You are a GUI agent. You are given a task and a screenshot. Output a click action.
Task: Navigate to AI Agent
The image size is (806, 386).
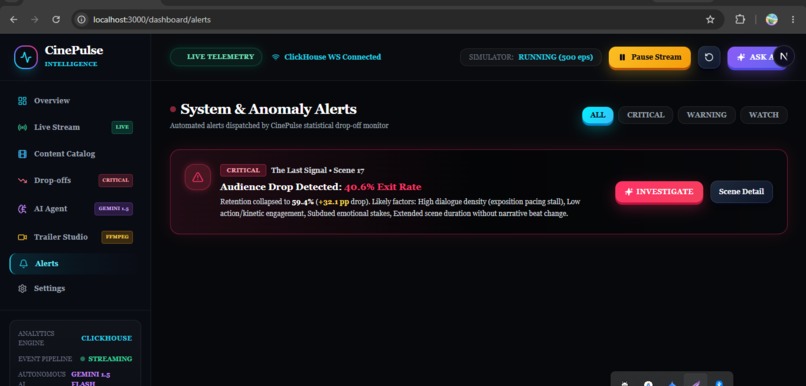click(75, 209)
